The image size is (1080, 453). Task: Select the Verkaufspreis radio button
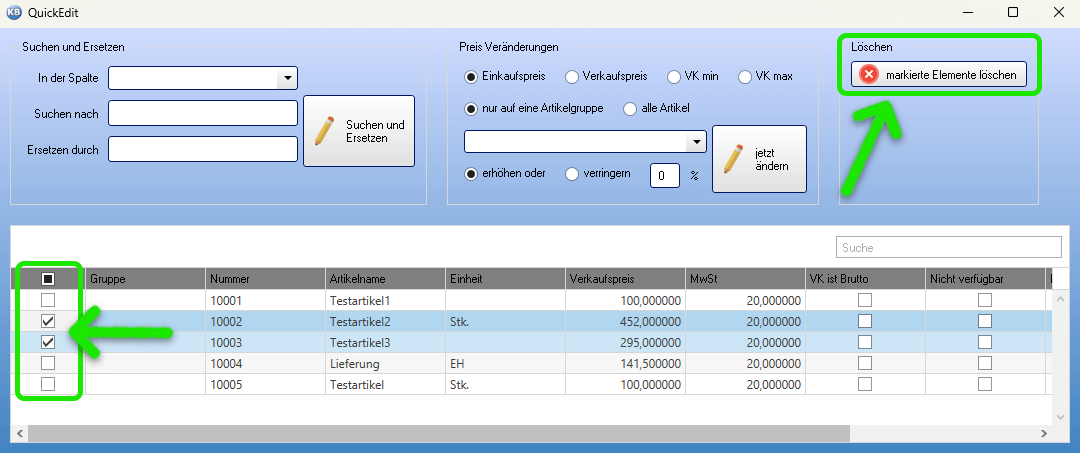click(572, 76)
